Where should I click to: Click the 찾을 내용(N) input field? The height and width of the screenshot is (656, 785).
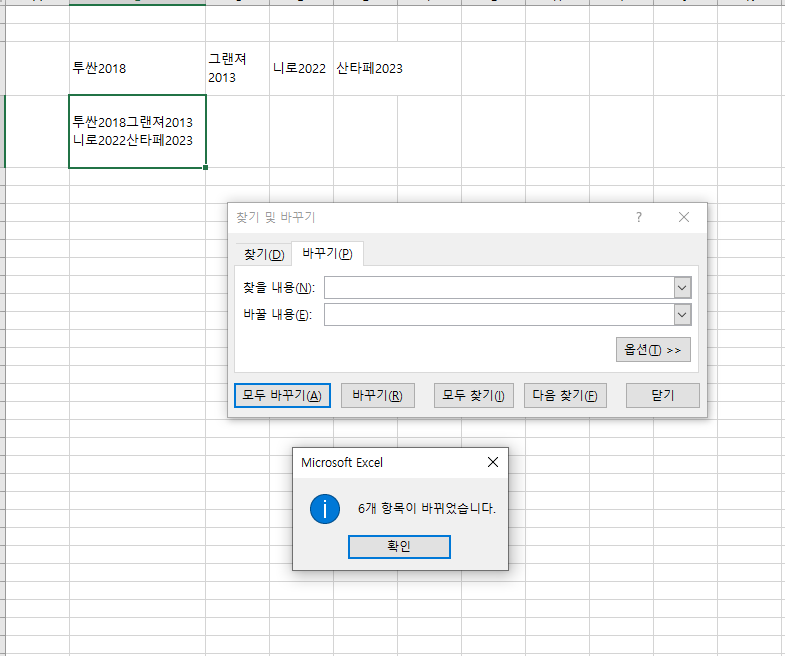tap(499, 287)
